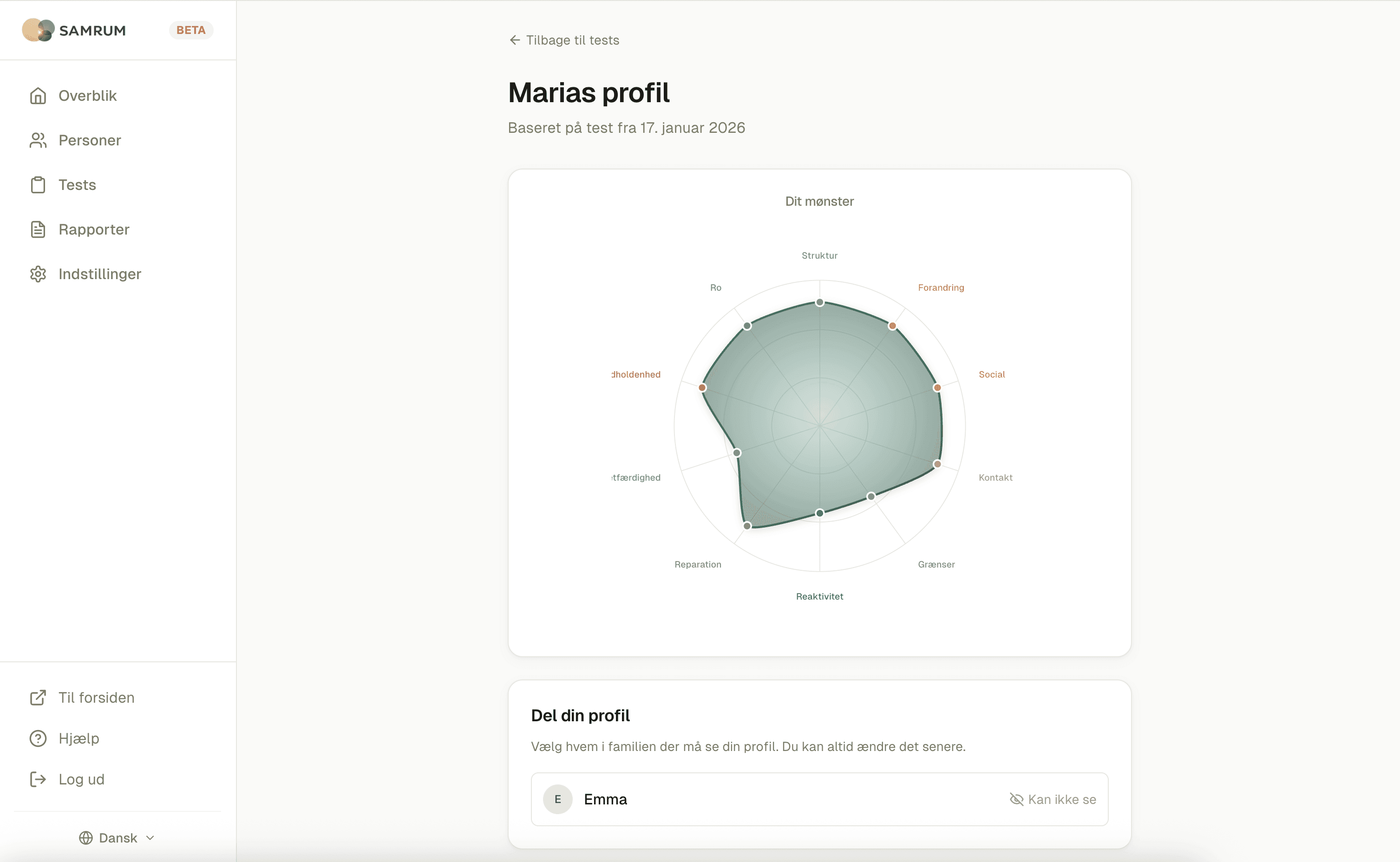Screen dimensions: 1400x862
Task: Open the Dansk language dropdown
Action: point(118,837)
